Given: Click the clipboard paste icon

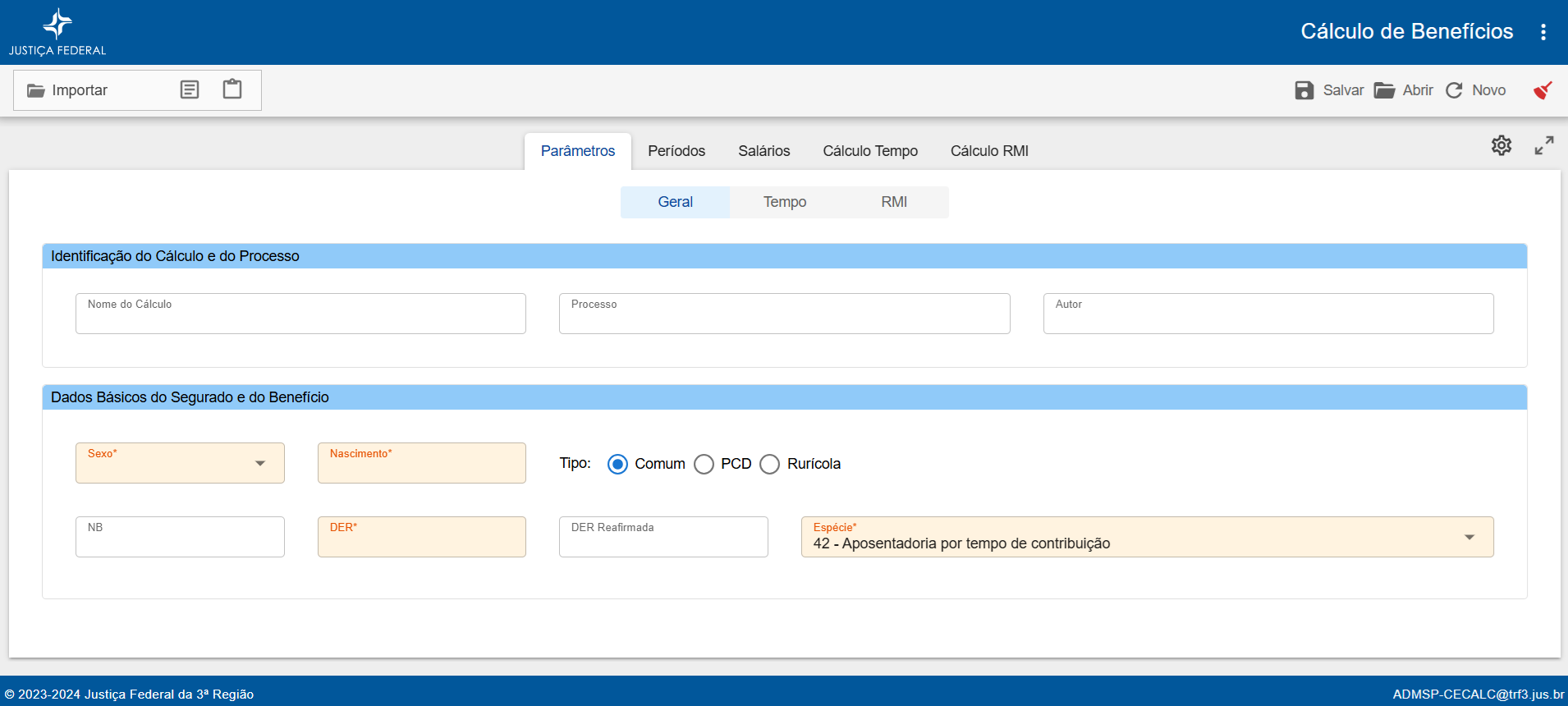Looking at the screenshot, I should [x=232, y=89].
